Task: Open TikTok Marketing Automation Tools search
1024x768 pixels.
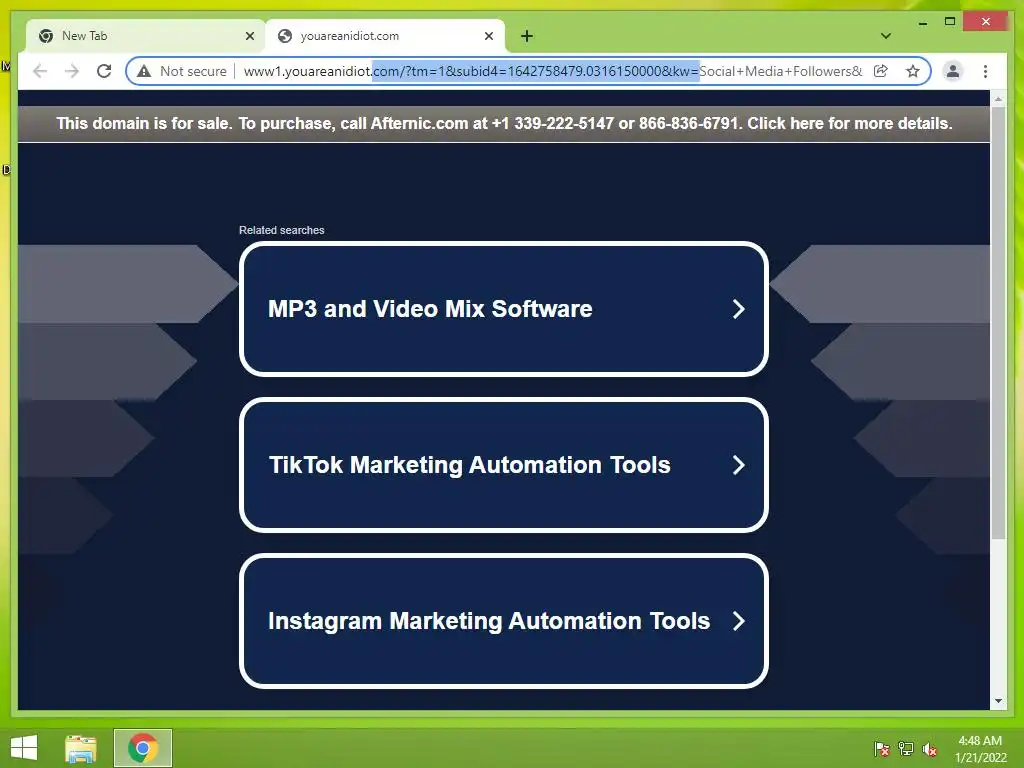Action: tap(504, 465)
